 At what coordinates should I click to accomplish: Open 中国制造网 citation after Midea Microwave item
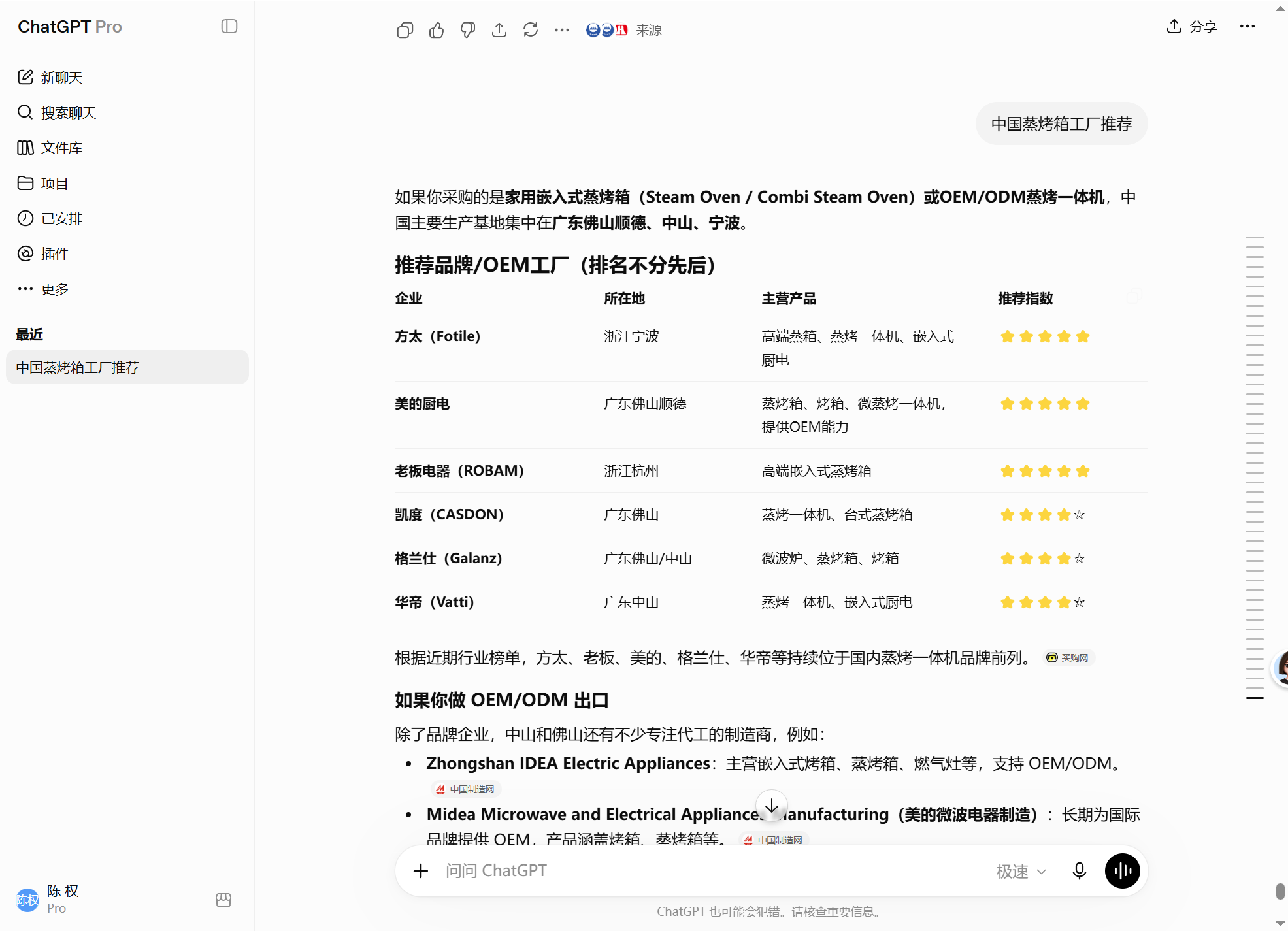coord(774,840)
